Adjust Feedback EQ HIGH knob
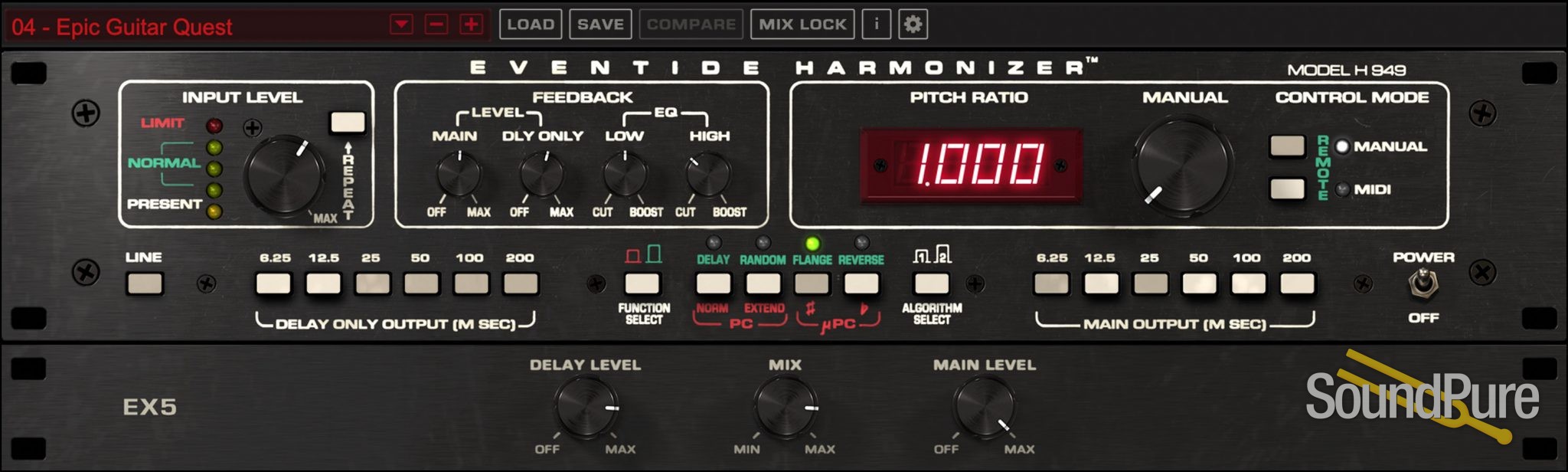The height and width of the screenshot is (472, 1568). [x=708, y=174]
